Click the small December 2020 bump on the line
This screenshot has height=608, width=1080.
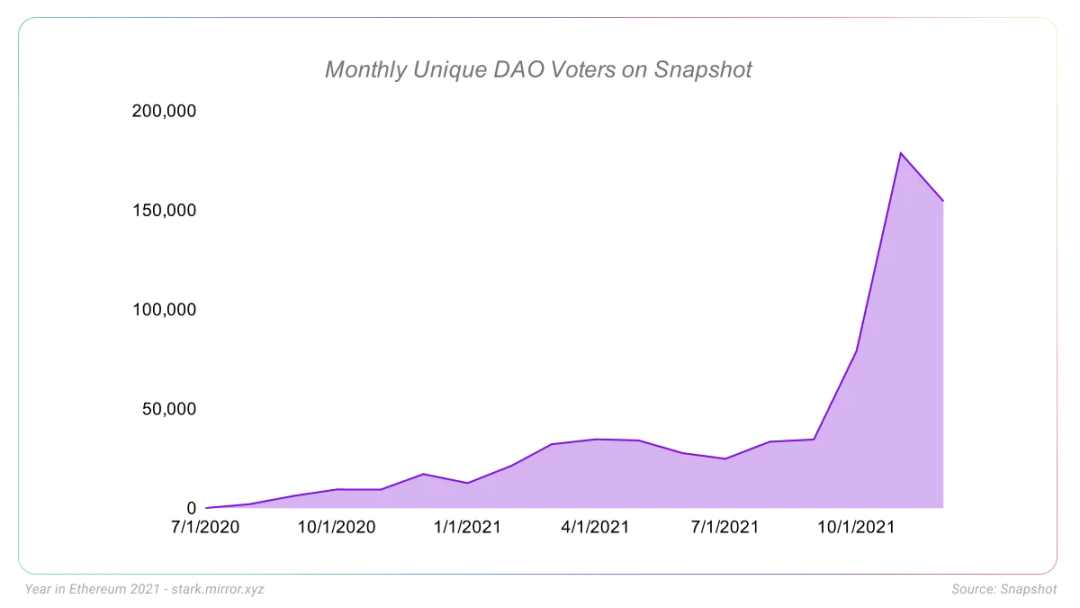pos(424,474)
